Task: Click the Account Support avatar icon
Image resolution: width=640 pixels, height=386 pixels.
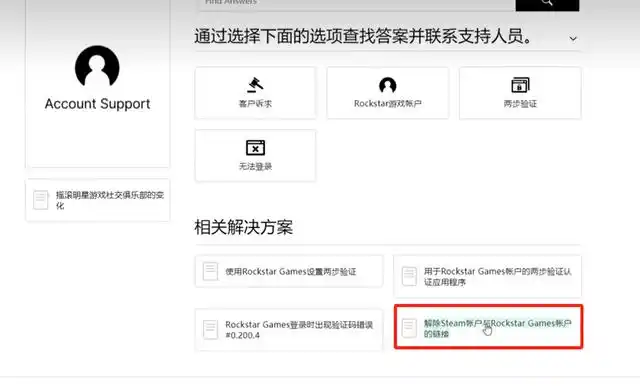Action: pyautogui.click(x=97, y=66)
